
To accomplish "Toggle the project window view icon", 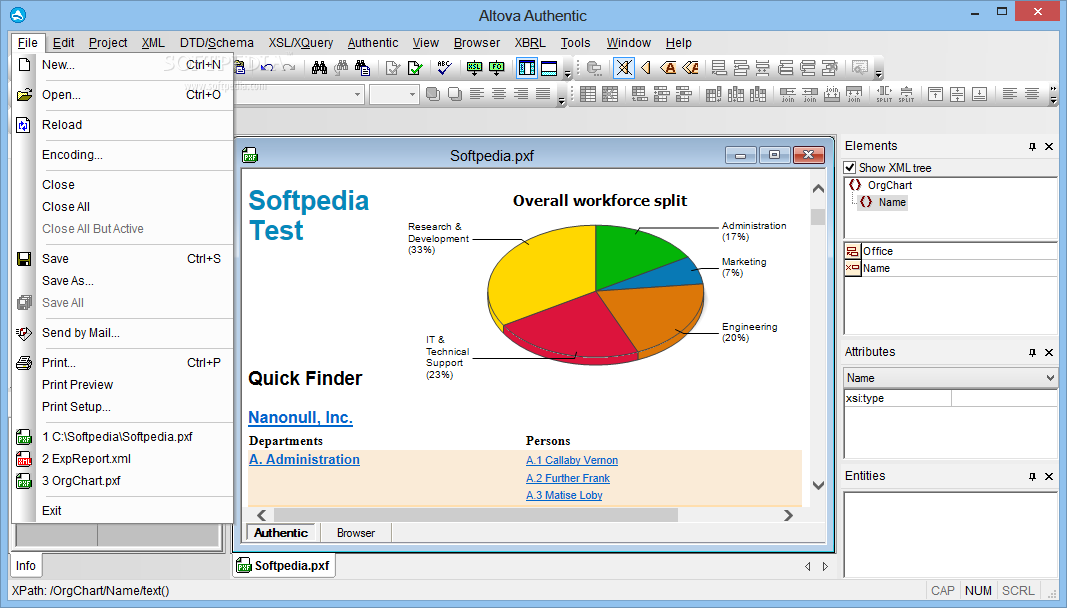I will point(527,67).
